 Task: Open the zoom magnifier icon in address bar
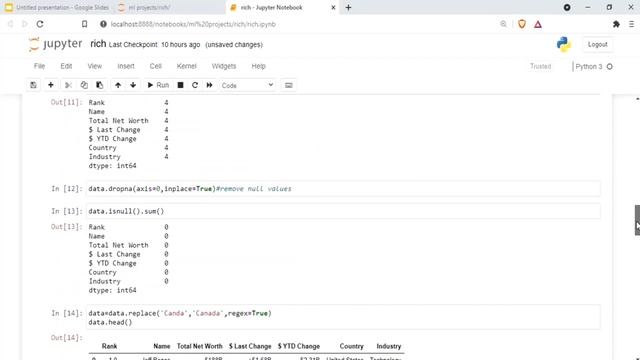click(x=503, y=24)
